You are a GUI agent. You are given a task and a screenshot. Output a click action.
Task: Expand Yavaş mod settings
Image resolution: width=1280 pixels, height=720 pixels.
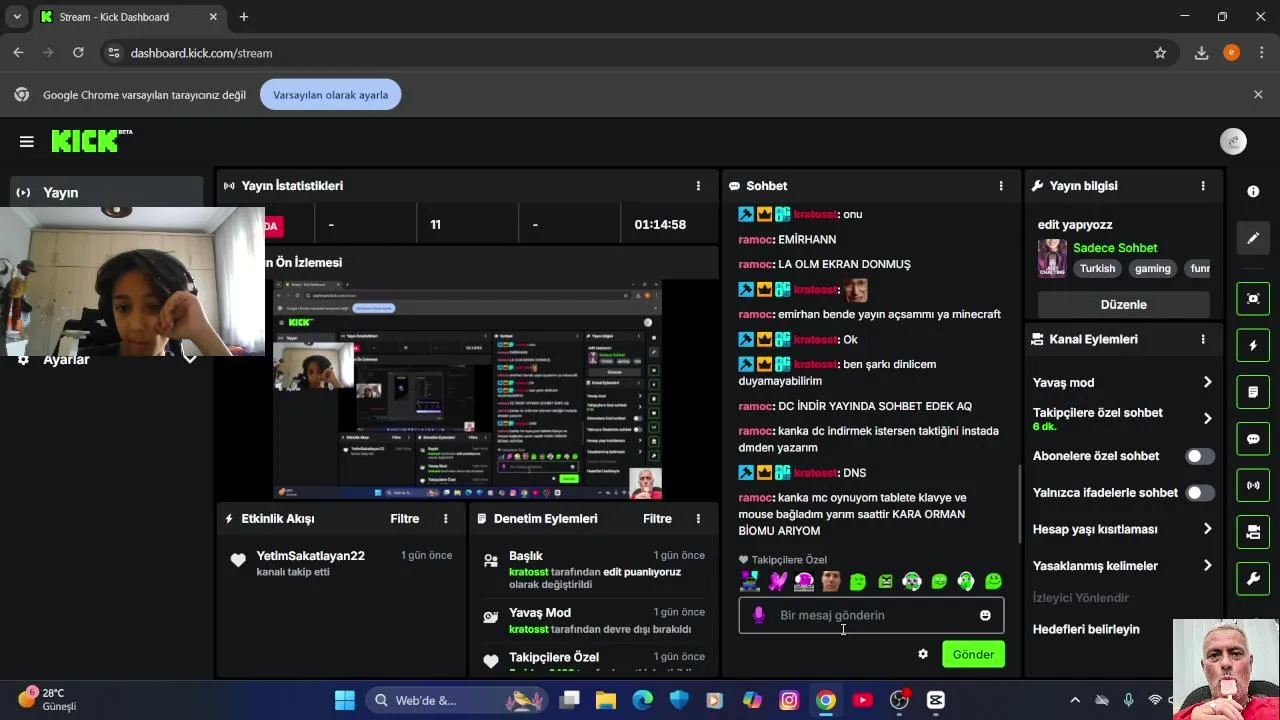[x=1207, y=383]
